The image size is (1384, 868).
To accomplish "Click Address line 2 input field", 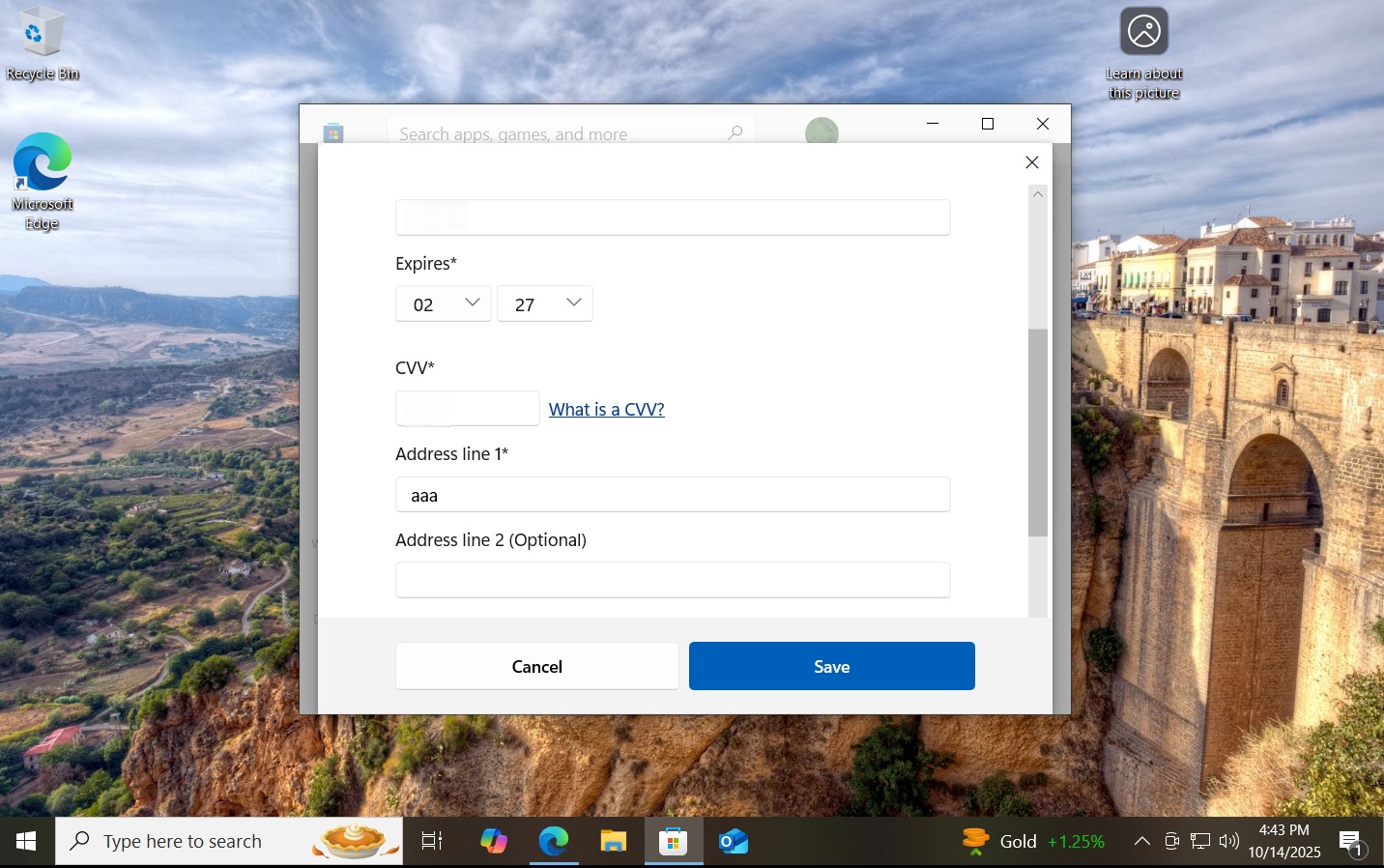I will (x=673, y=580).
